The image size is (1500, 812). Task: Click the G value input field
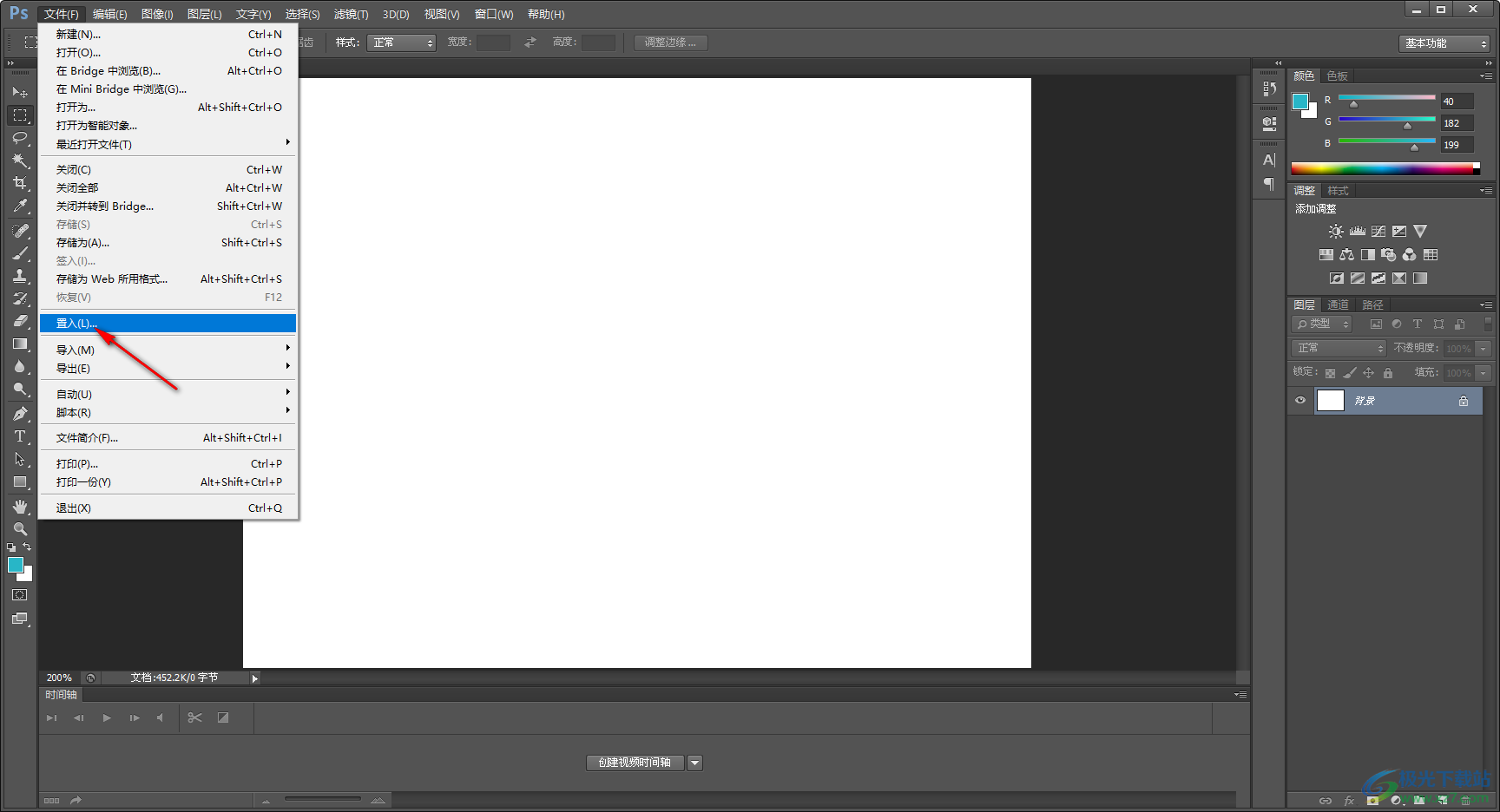1457,123
